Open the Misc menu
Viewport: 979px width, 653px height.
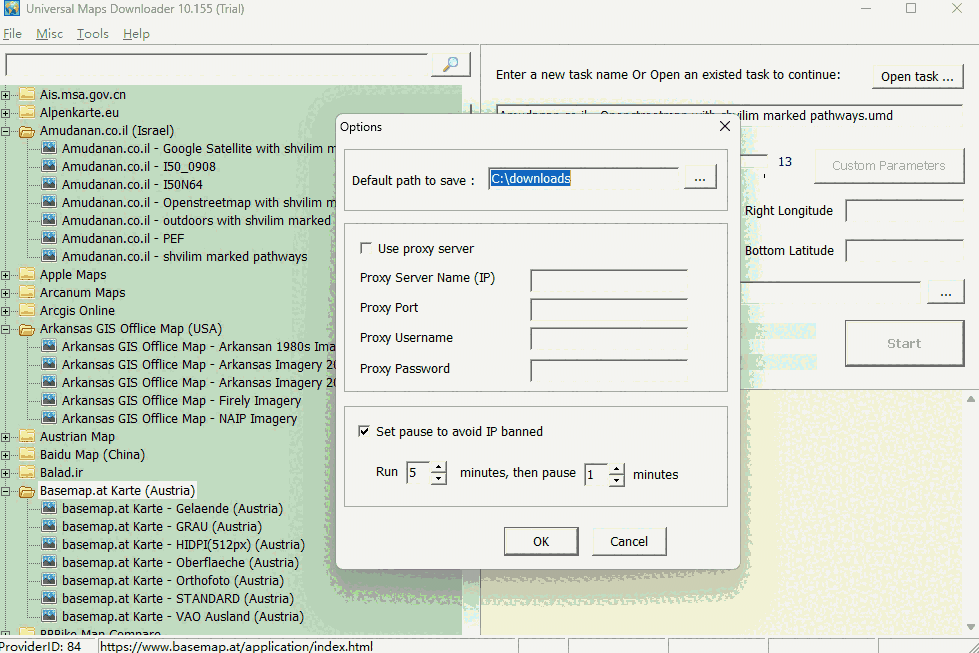pos(49,33)
